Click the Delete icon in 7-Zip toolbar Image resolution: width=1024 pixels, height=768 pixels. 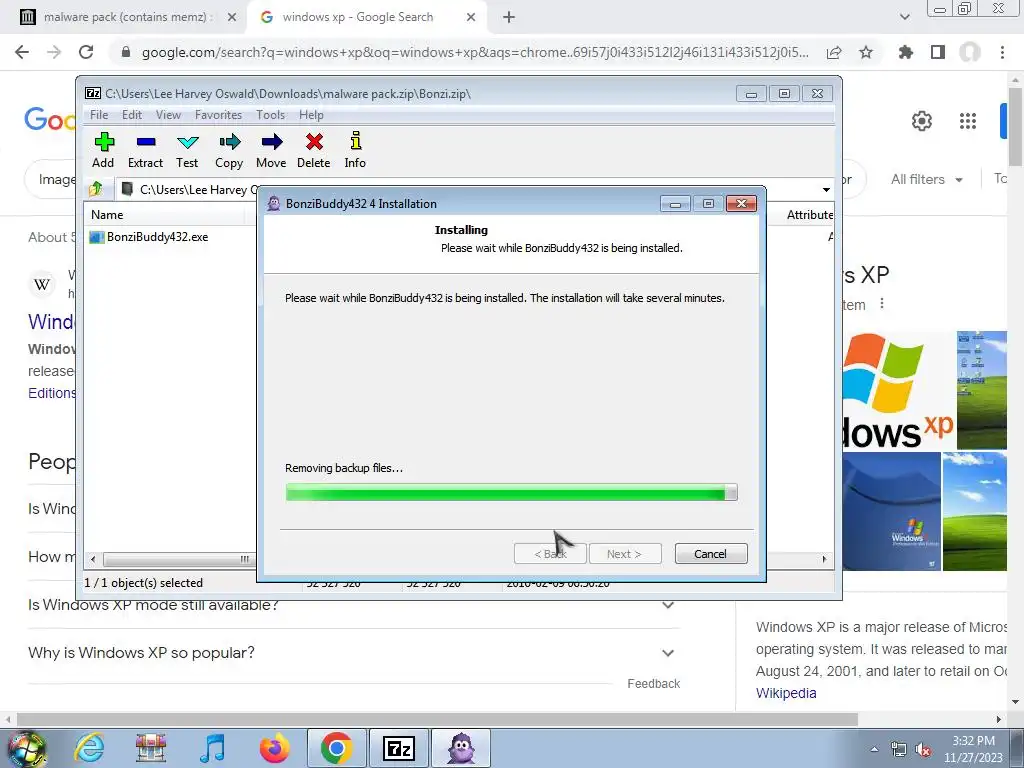click(314, 142)
